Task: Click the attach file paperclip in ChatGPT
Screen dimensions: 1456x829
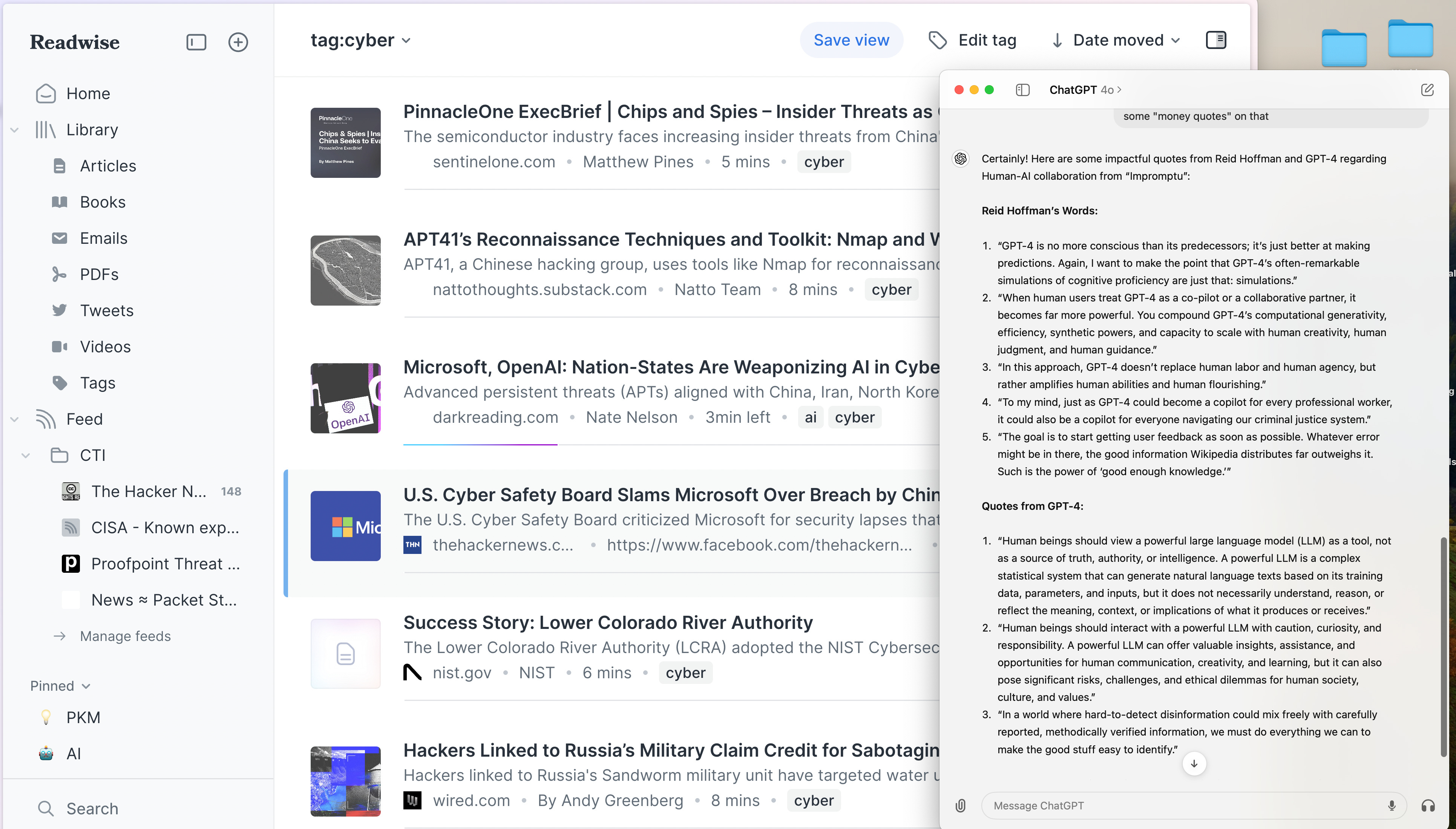Action: click(x=960, y=806)
